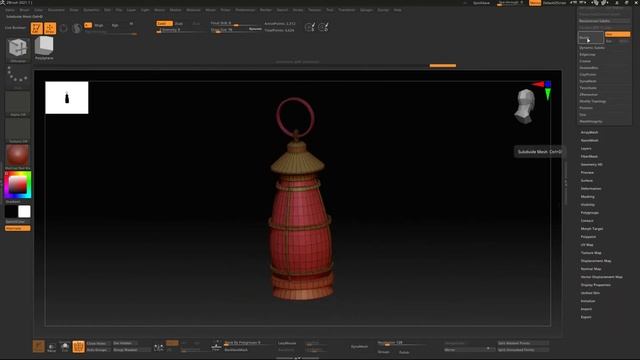The height and width of the screenshot is (360, 640).
Task: Expand the ShadowBox section
Action: pyautogui.click(x=589, y=68)
